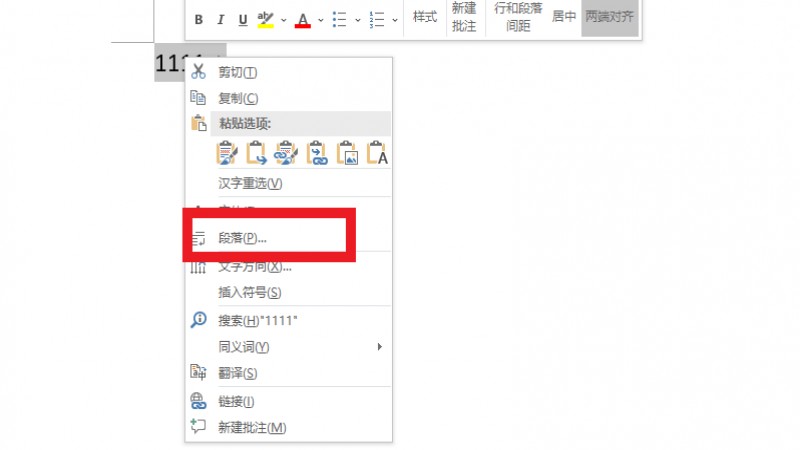The image size is (800, 450).
Task: Apply yellow text highlight color
Action: point(265,19)
